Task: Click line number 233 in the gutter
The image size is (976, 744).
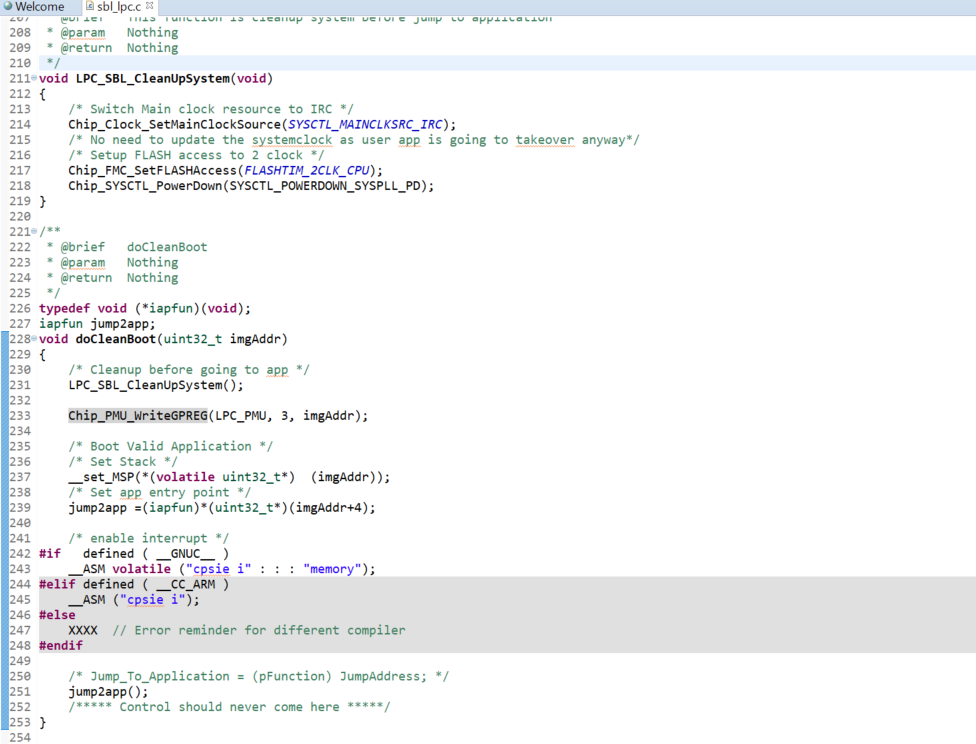Action: point(20,415)
